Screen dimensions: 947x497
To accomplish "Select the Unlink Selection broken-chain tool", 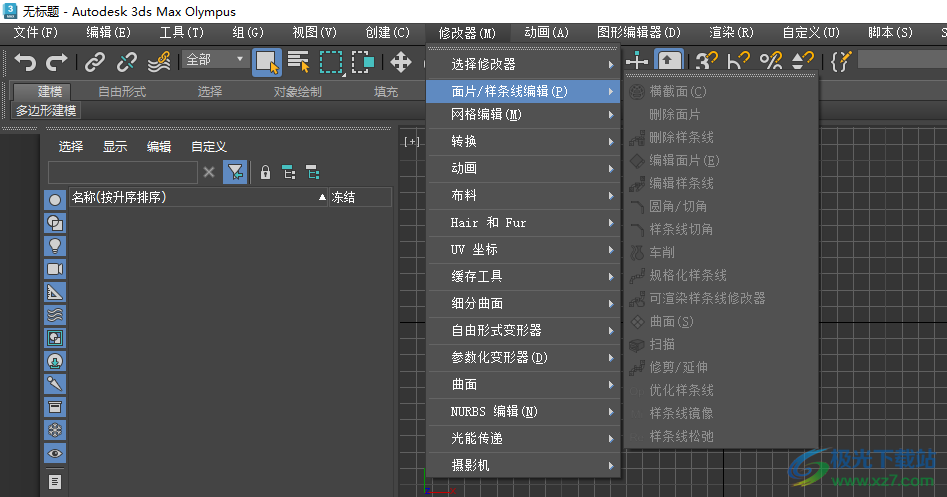I will (127, 62).
